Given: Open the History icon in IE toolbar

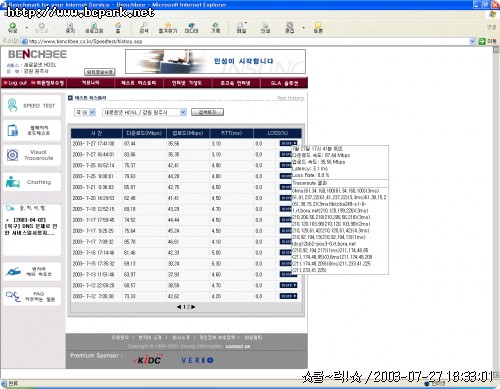Looking at the screenshot, I should tap(215, 28).
